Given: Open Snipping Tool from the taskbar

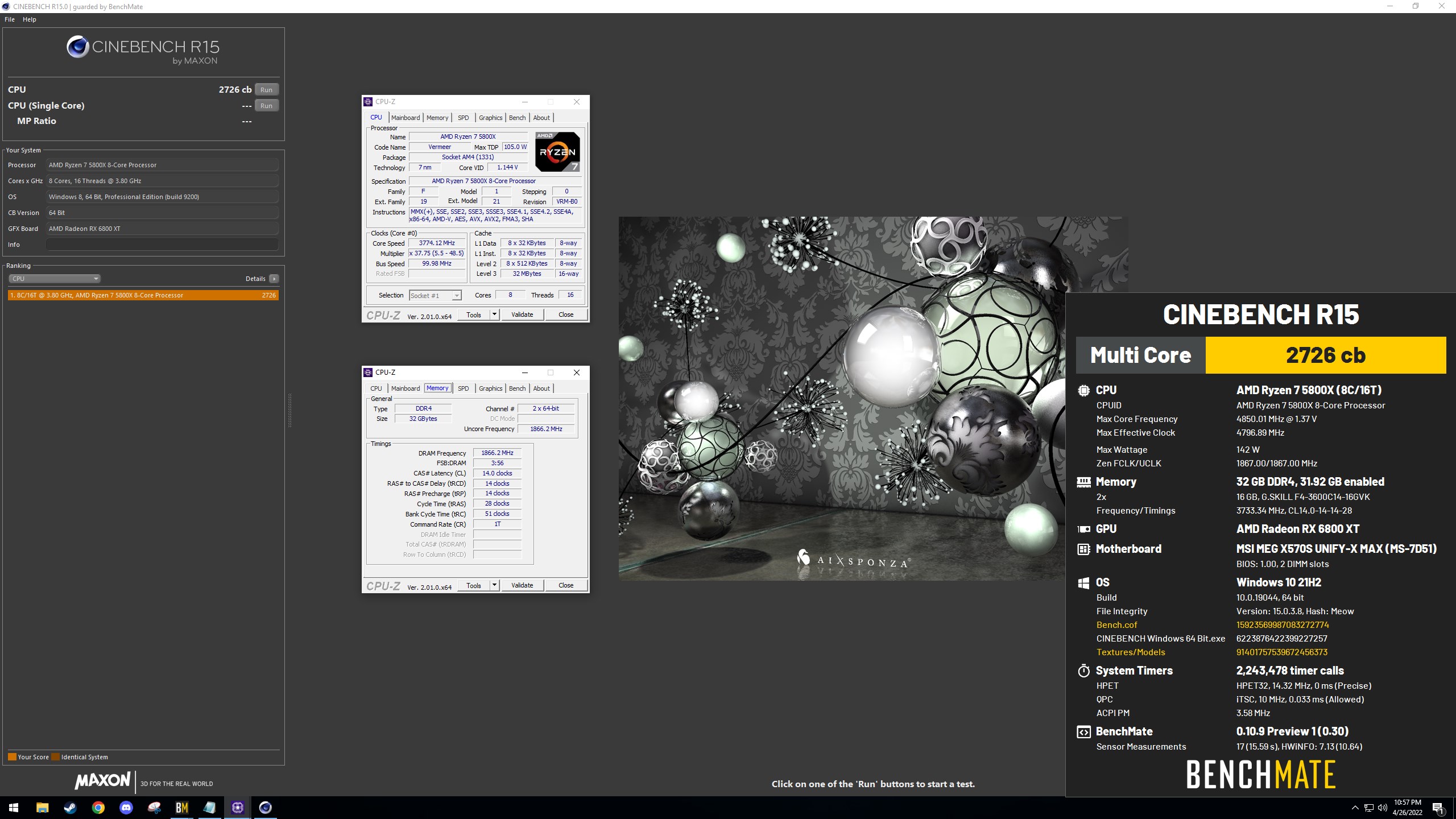Looking at the screenshot, I should (154, 808).
